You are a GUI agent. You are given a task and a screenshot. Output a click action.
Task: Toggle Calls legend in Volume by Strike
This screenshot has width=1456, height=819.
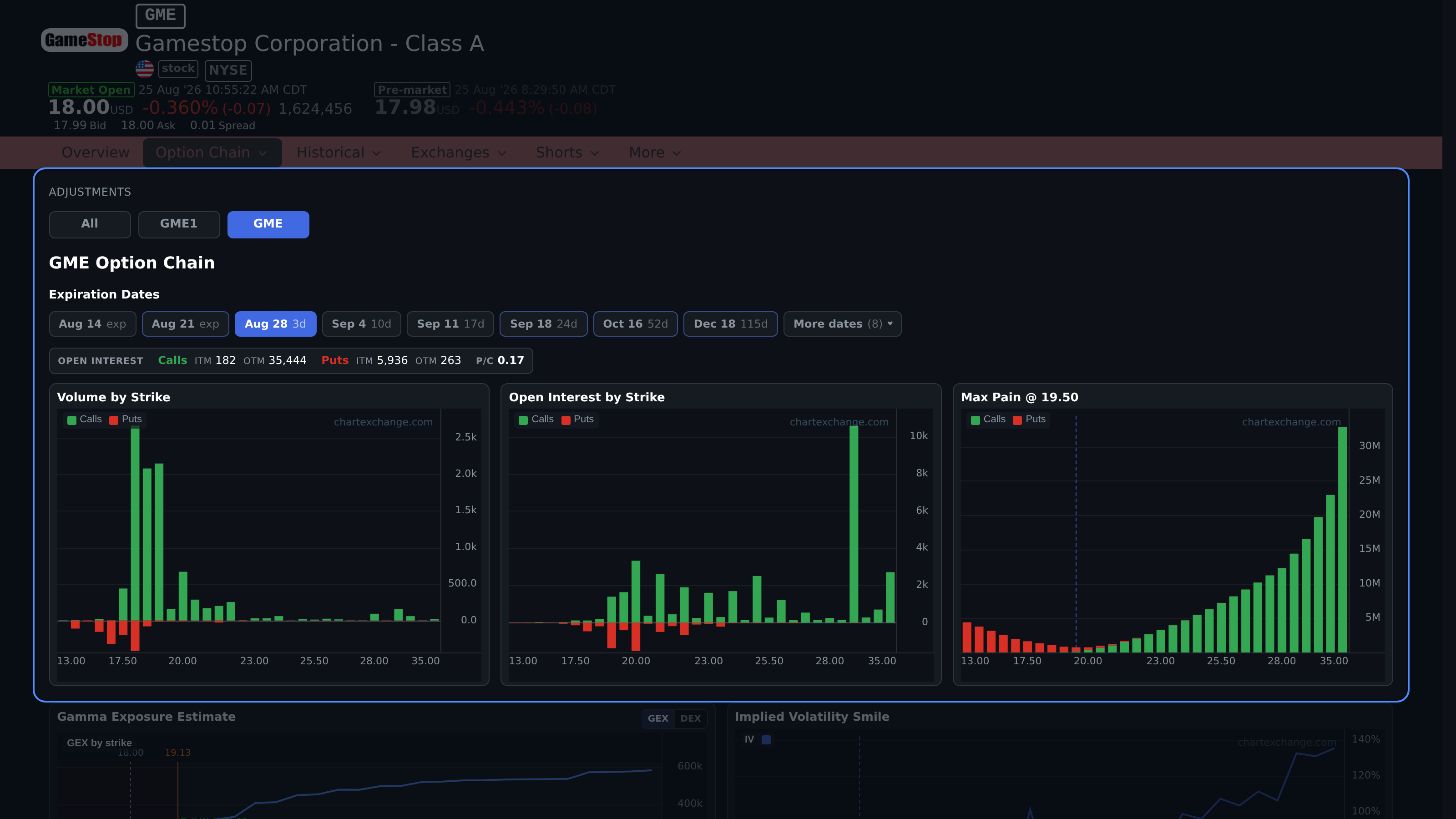pos(84,420)
